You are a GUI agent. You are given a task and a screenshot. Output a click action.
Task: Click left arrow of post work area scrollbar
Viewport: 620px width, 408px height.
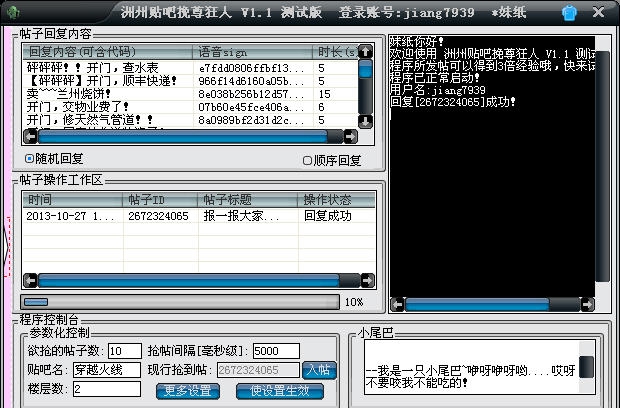coord(30,280)
